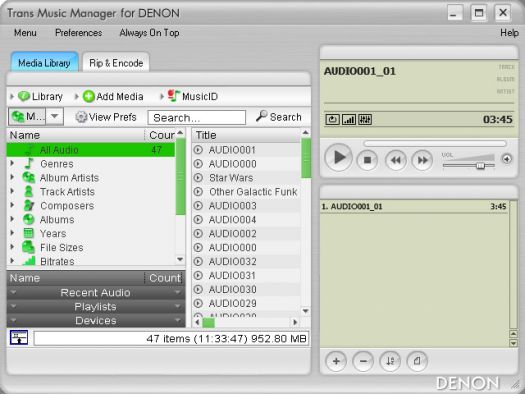Click the playlist sort button
The image size is (525, 394).
coord(390,361)
